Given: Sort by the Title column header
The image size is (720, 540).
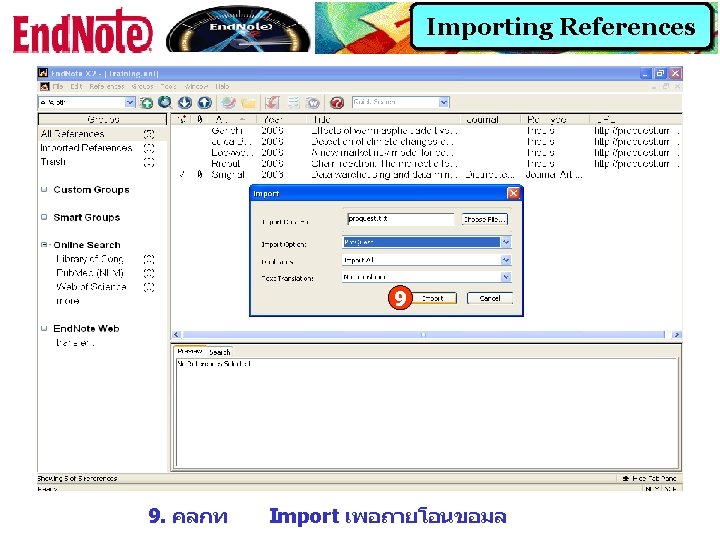Looking at the screenshot, I should pyautogui.click(x=384, y=119).
